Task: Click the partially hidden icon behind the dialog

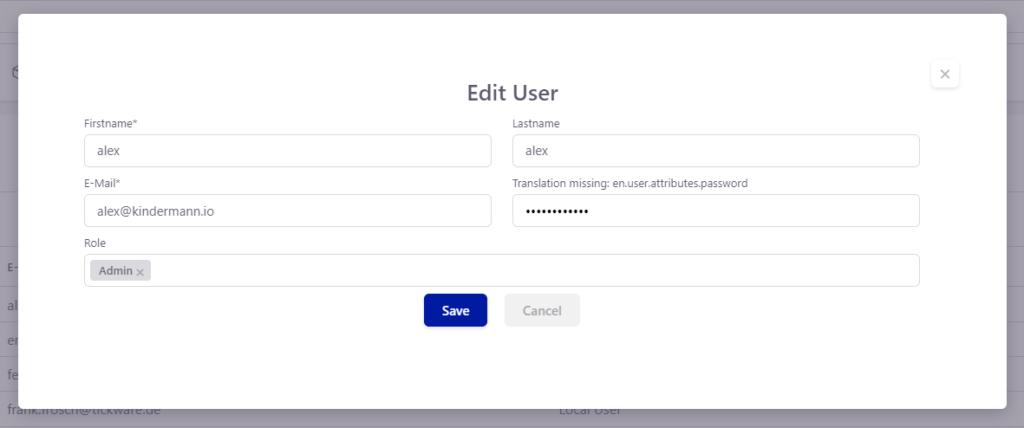Action: [x=13, y=73]
